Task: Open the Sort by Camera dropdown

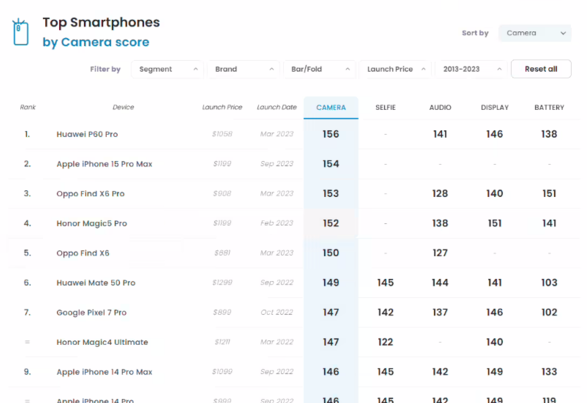Action: [x=535, y=33]
